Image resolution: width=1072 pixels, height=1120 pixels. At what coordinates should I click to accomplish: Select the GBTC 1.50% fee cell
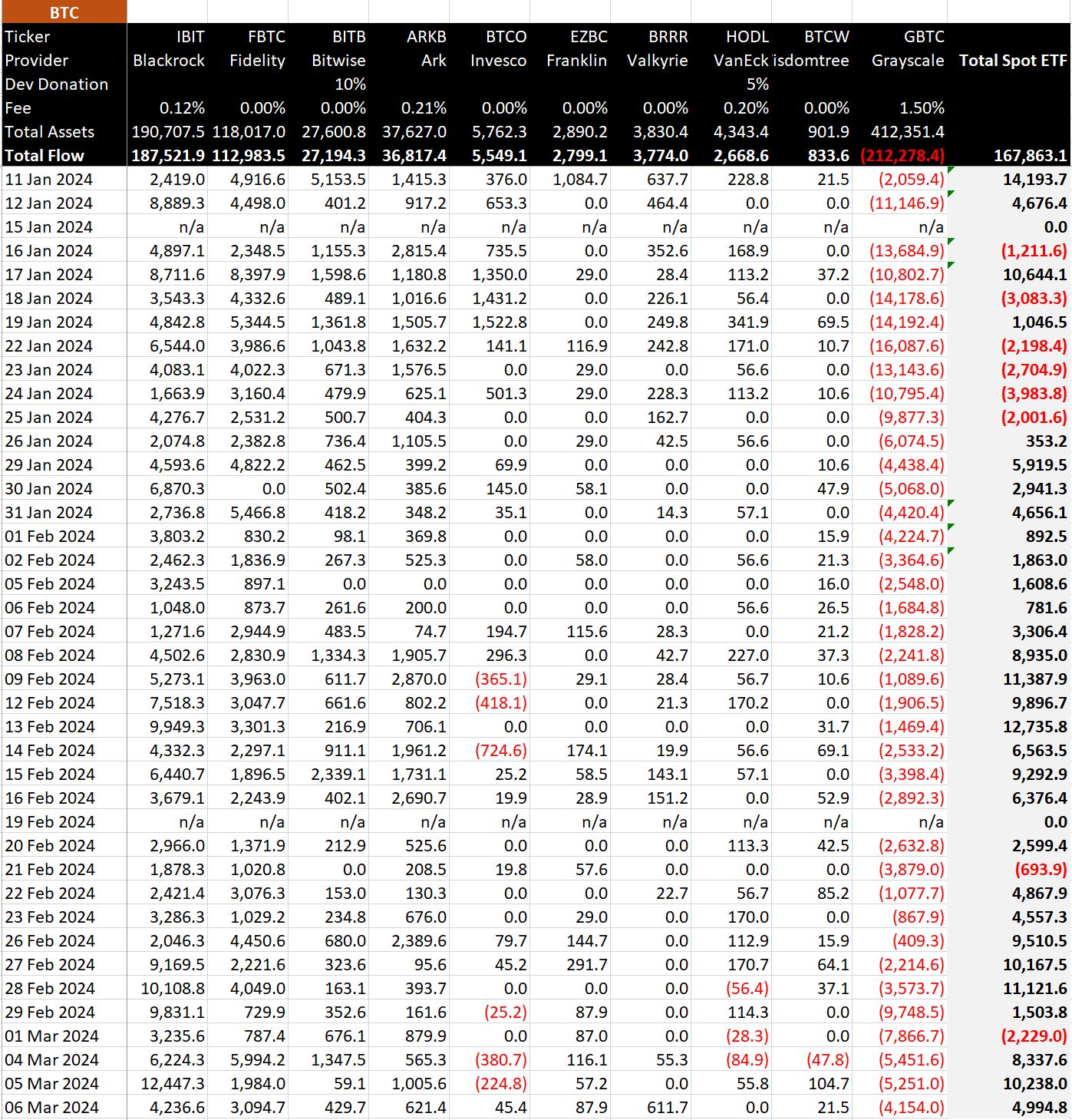coord(922,108)
